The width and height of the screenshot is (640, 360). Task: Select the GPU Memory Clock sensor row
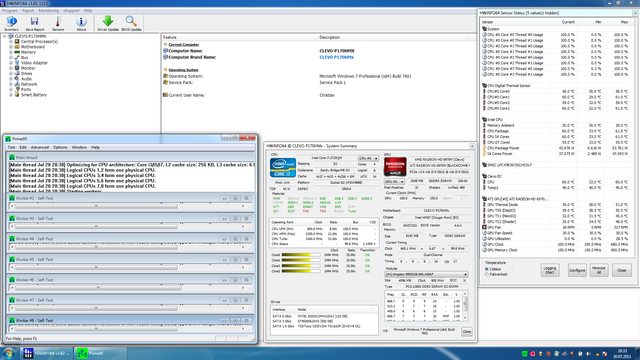[x=558, y=250]
